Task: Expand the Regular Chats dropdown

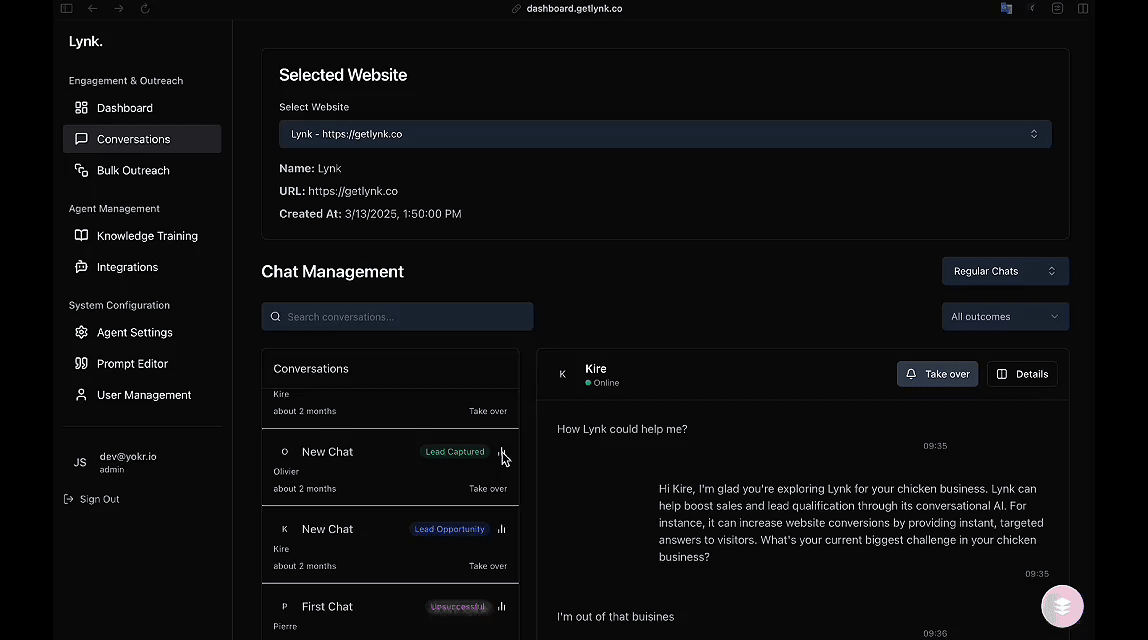Action: (1004, 271)
